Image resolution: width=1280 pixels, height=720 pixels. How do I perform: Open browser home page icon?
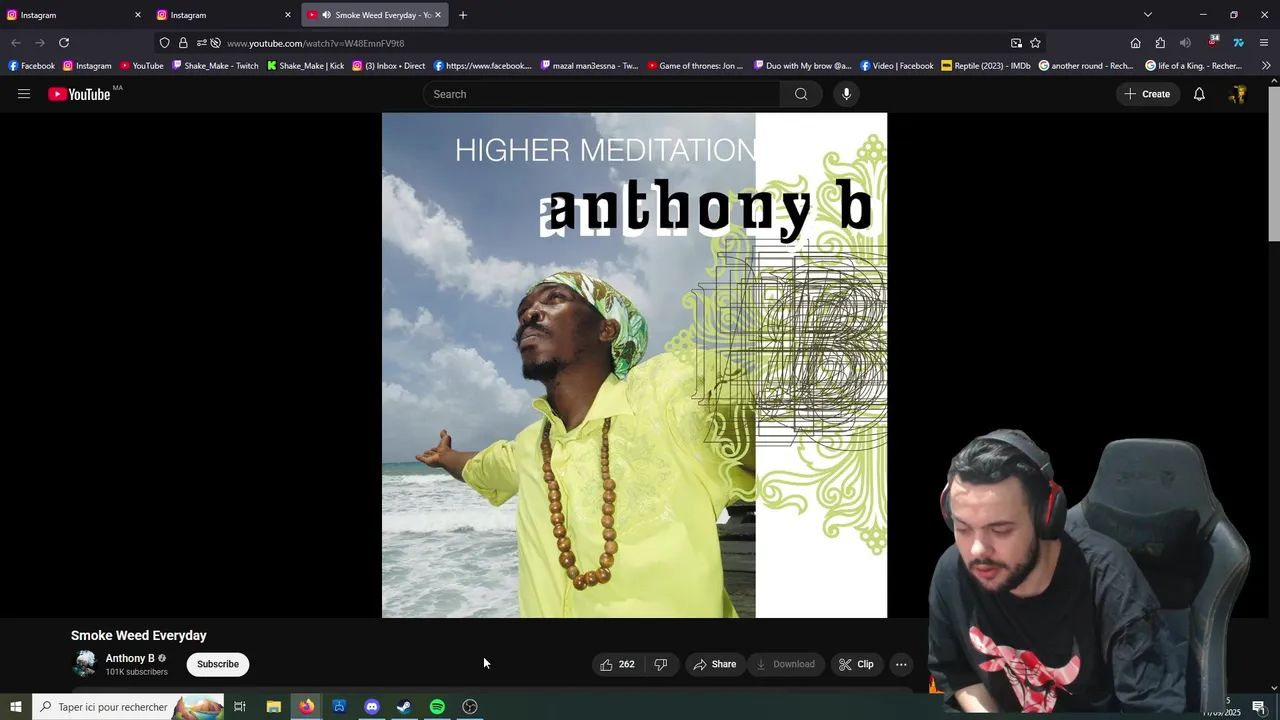[x=1135, y=43]
